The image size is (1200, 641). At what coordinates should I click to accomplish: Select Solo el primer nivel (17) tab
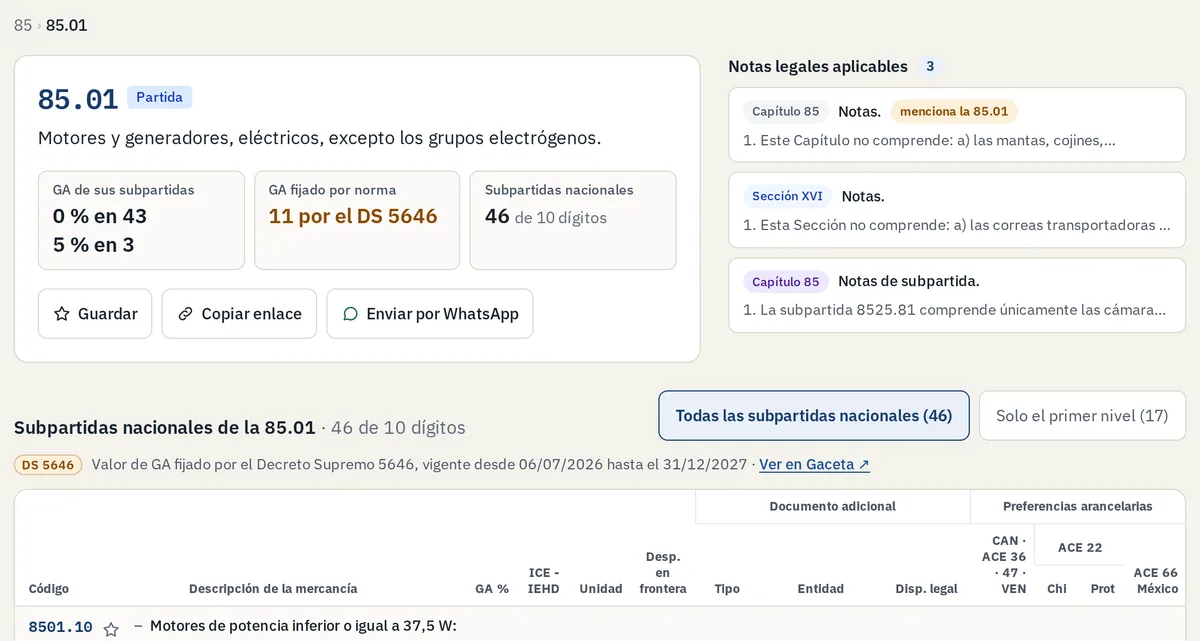tap(1082, 416)
